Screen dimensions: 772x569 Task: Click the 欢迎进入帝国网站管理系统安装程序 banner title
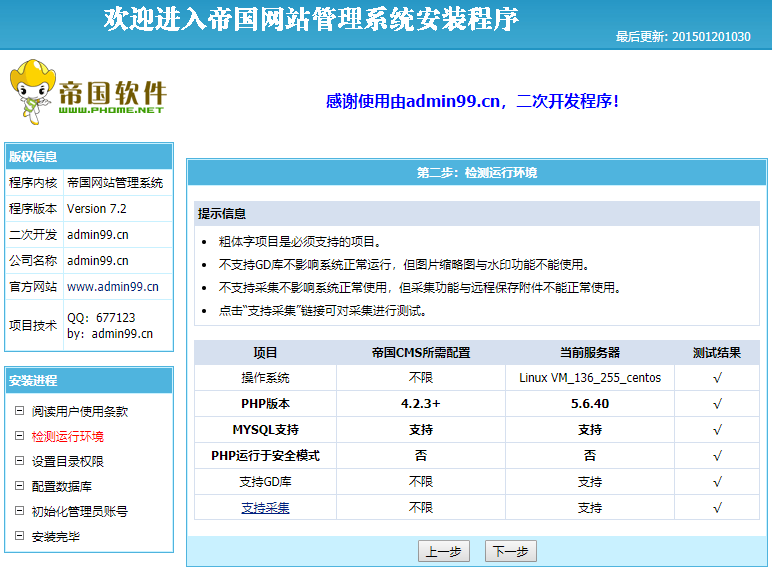(x=311, y=19)
